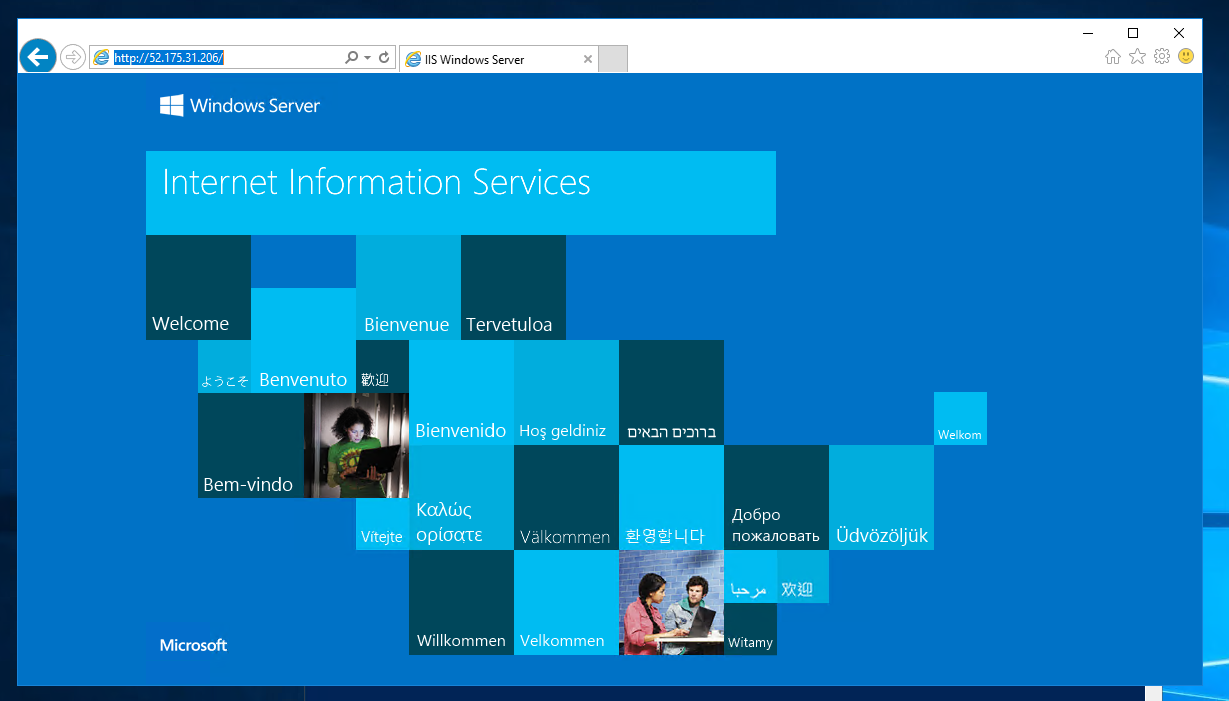Click the Καλώς ορίσατε tile
The image size is (1229, 701).
point(461,497)
